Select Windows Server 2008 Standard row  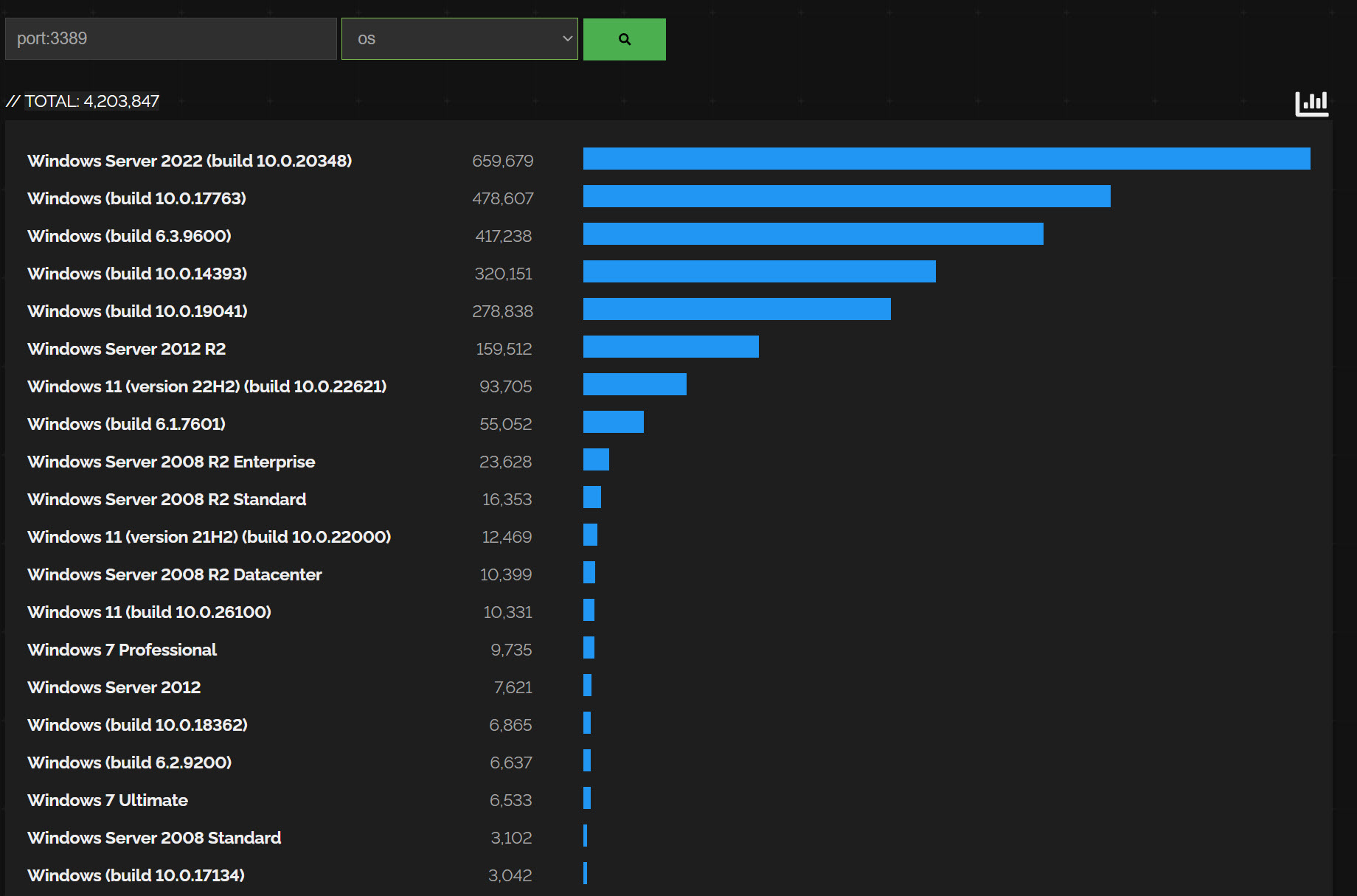pyautogui.click(x=154, y=838)
